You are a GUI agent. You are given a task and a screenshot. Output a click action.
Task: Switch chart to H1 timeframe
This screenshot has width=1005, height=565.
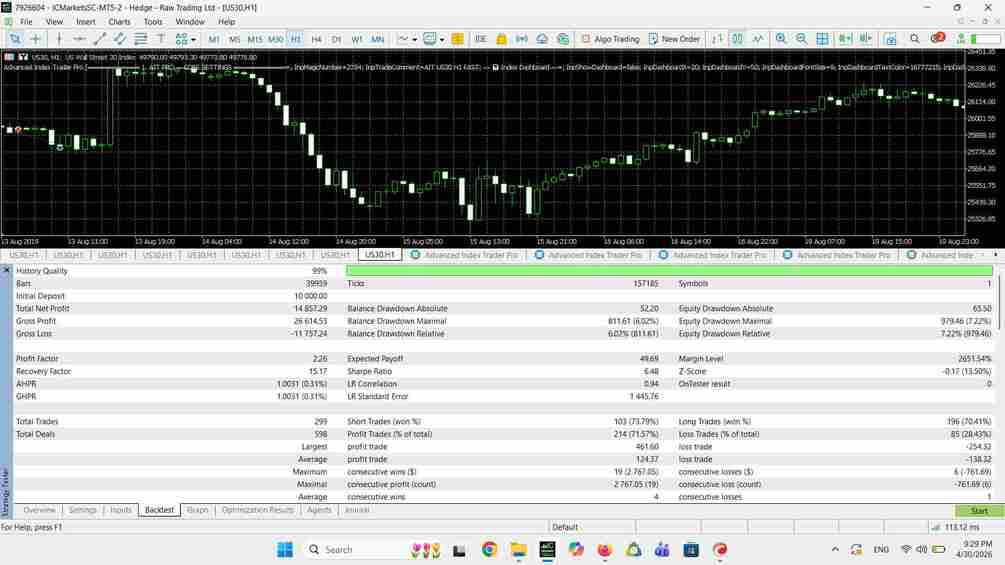click(x=295, y=40)
